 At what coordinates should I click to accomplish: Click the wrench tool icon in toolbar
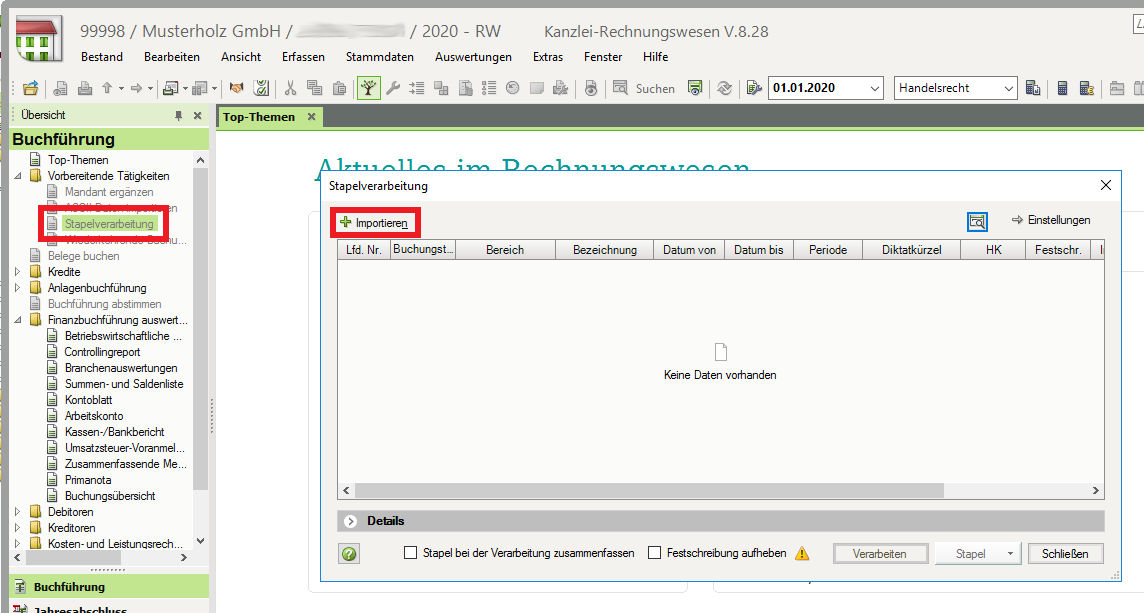coord(392,88)
